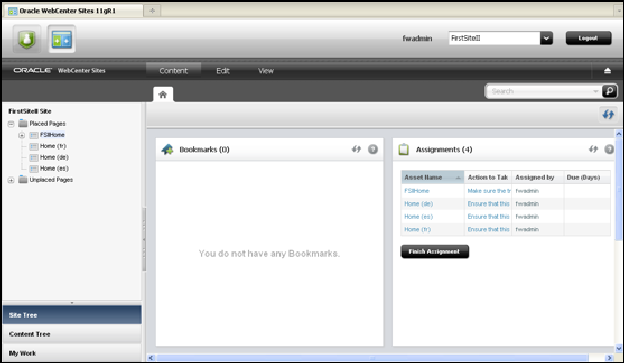Image resolution: width=624 pixels, height=363 pixels.
Task: Click the FirstSiteII site name field
Action: 494,38
